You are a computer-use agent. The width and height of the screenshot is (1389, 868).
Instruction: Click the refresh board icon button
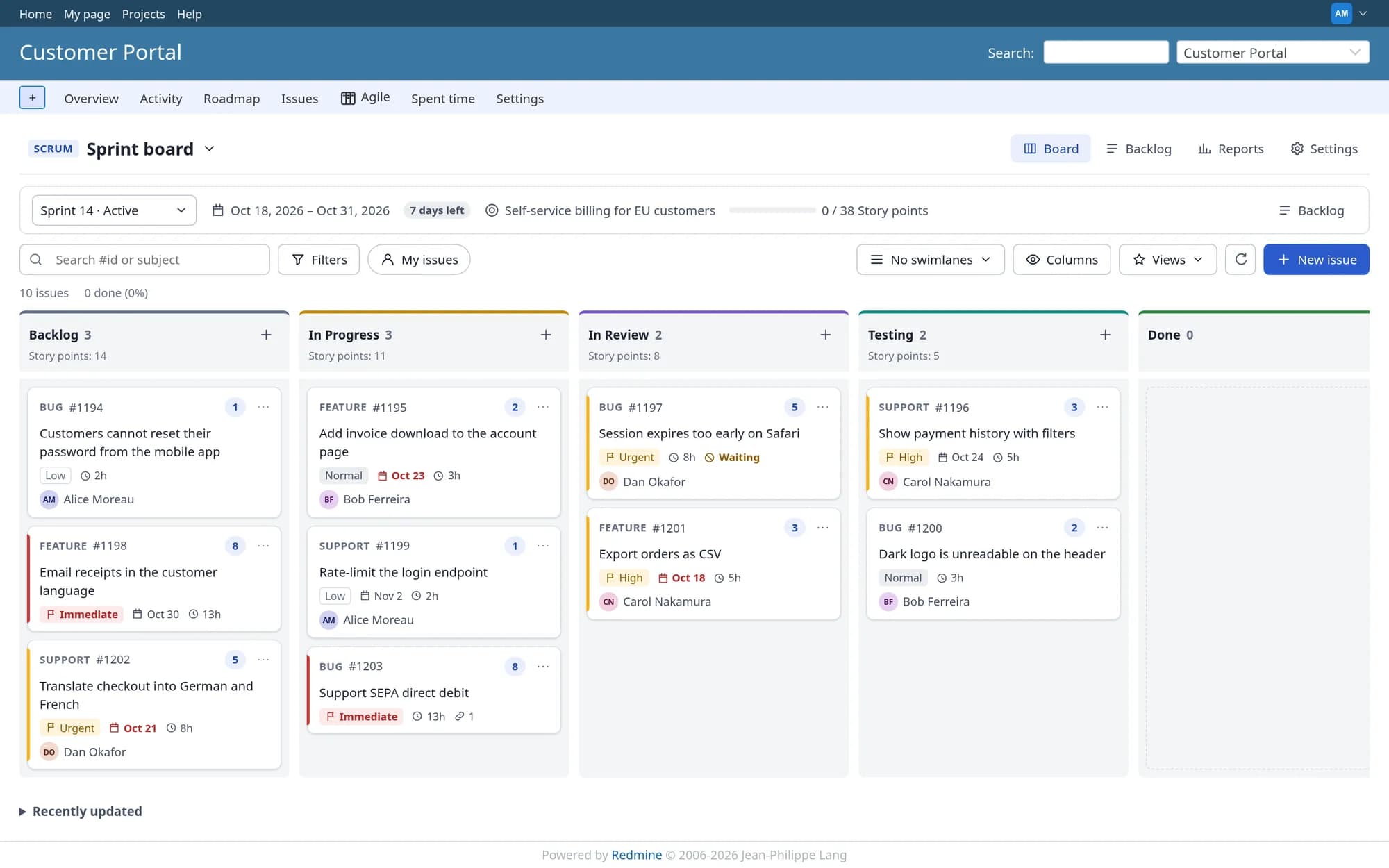1240,259
